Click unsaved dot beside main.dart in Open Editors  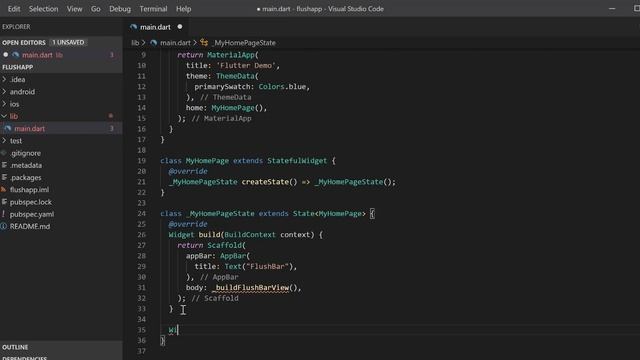(x=6, y=55)
